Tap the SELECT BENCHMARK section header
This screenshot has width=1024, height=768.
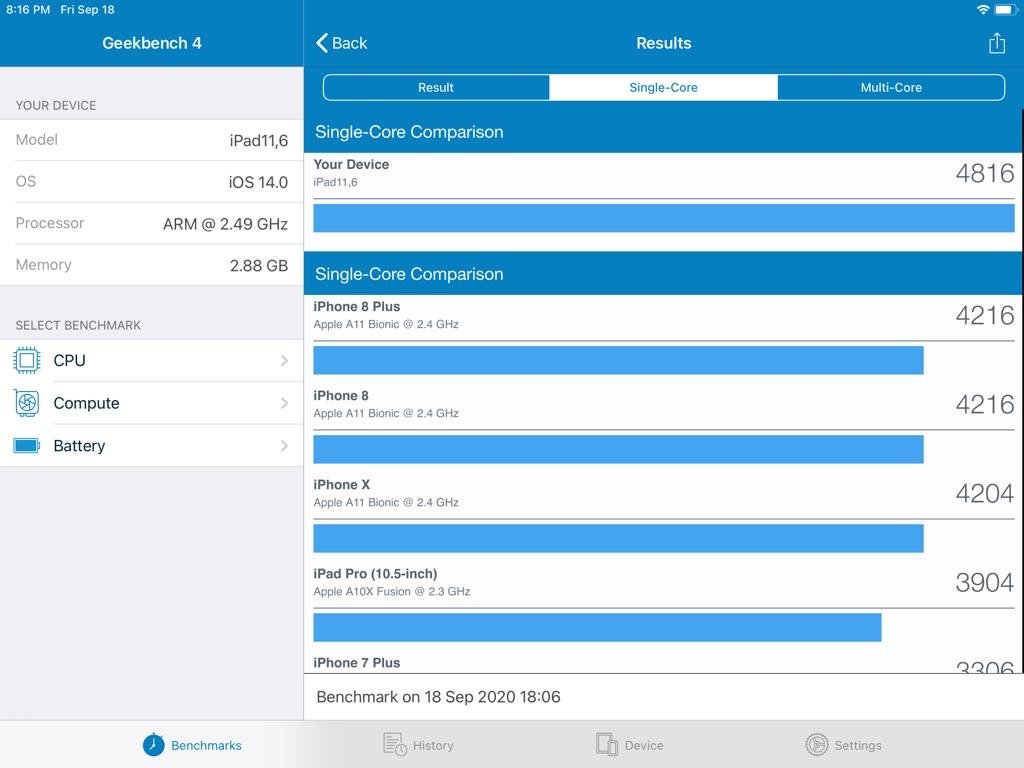tap(78, 325)
